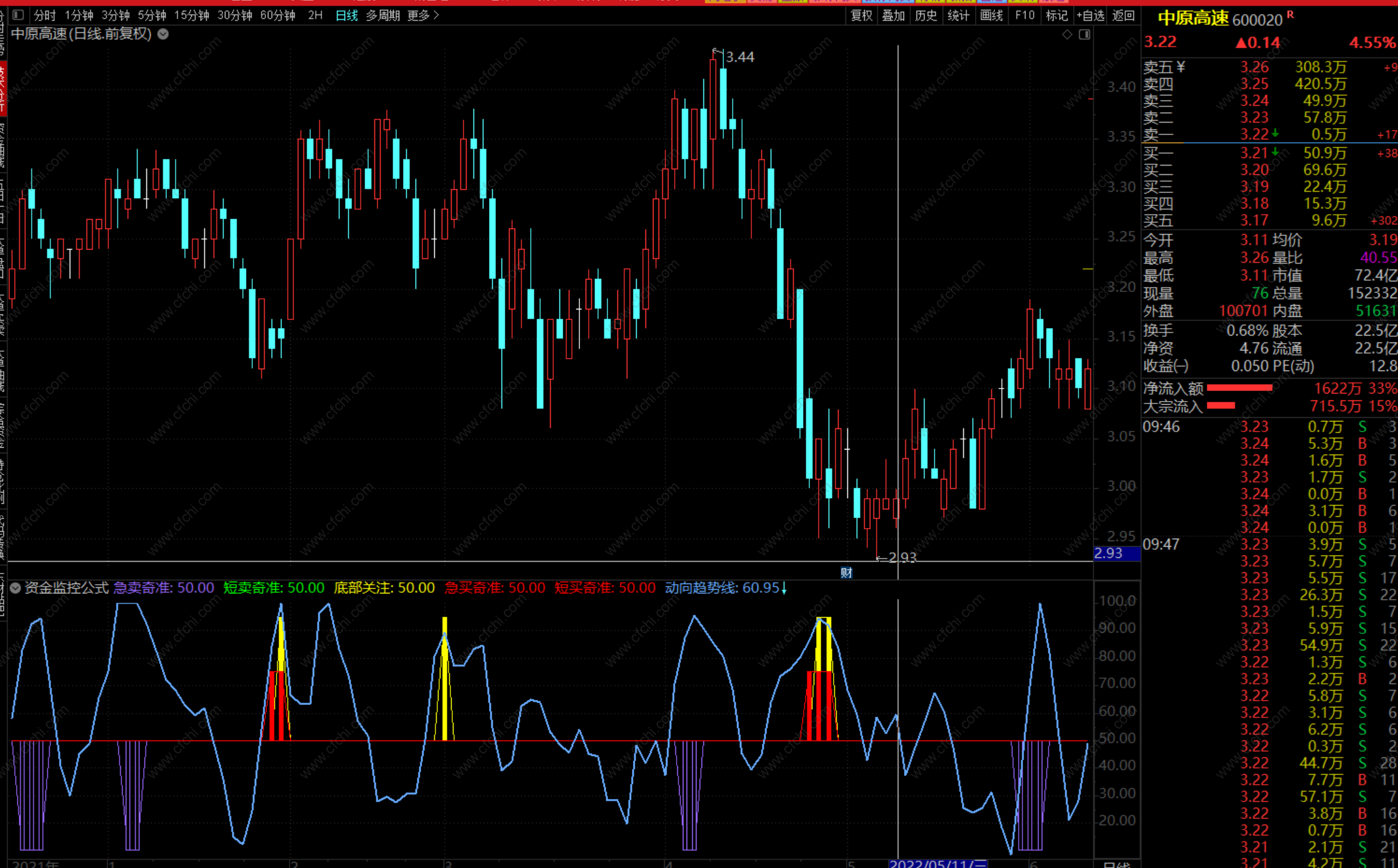
Task: Click the diamond icon above the chart
Action: pos(1067,34)
